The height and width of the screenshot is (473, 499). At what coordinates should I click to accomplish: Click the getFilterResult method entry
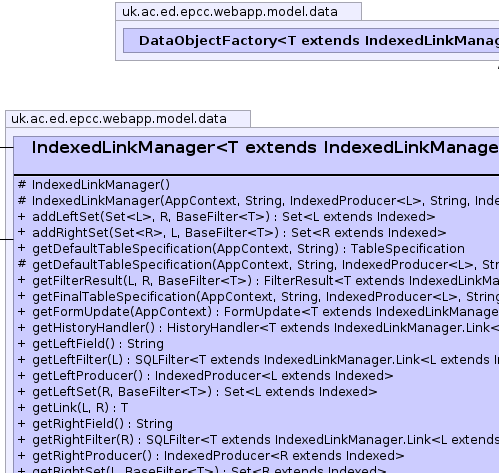(258, 281)
